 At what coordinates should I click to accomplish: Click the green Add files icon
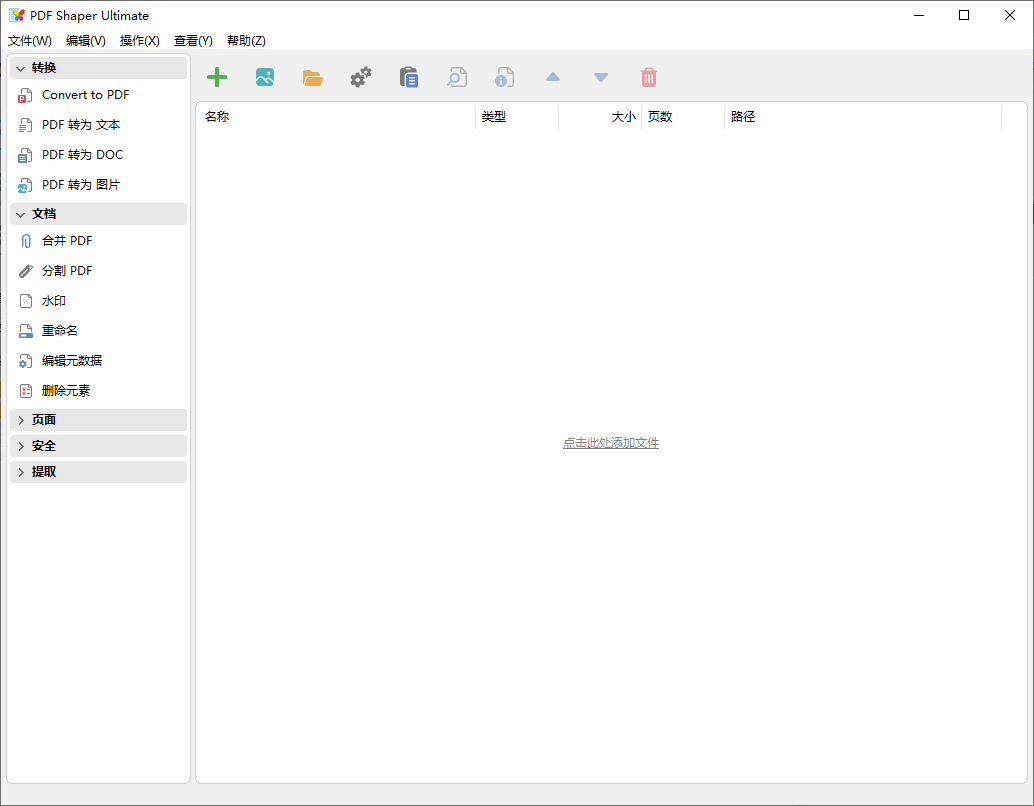216,77
